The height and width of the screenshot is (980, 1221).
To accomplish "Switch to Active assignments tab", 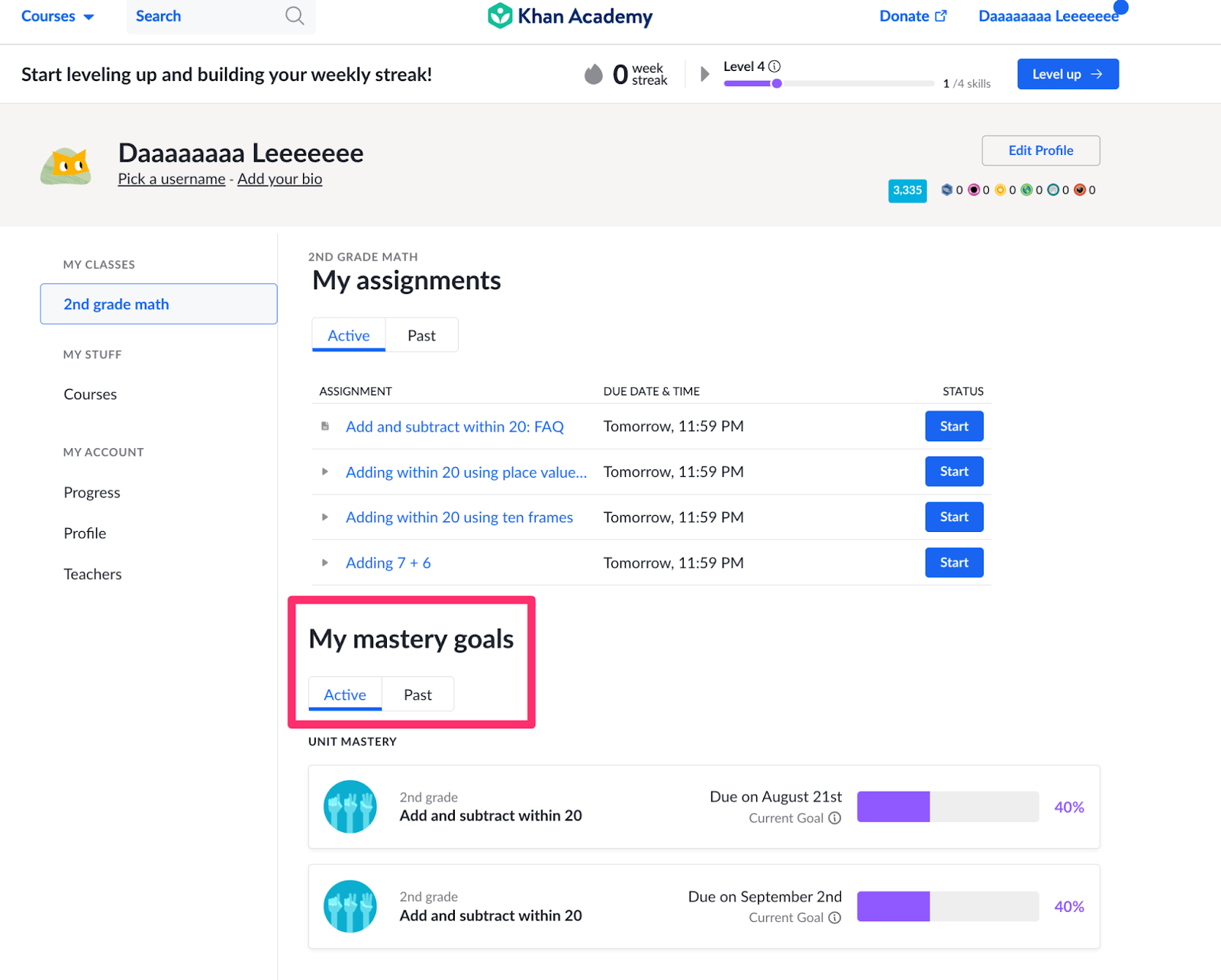I will pos(349,335).
